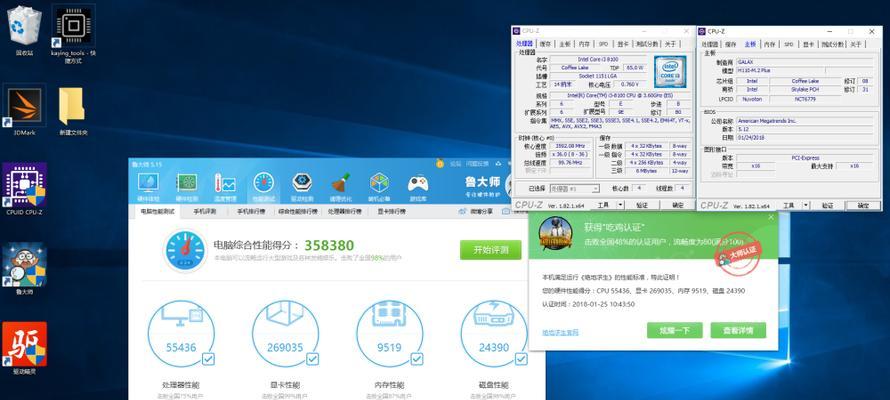This screenshot has width=890, height=400.
Task: Click 查看详情 button in popup
Action: [x=738, y=330]
